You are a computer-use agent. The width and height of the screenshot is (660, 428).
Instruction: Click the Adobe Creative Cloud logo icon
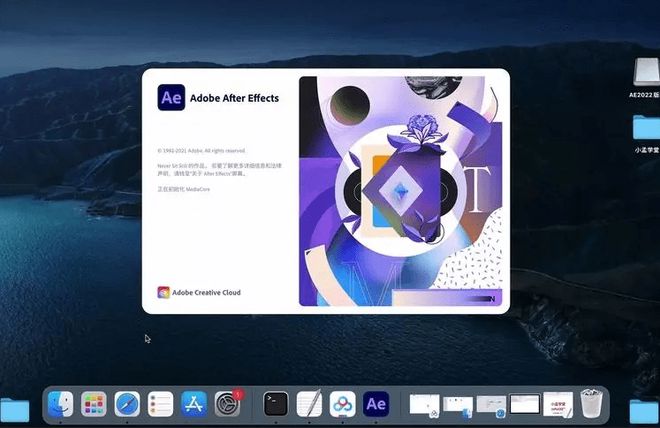[x=163, y=292]
